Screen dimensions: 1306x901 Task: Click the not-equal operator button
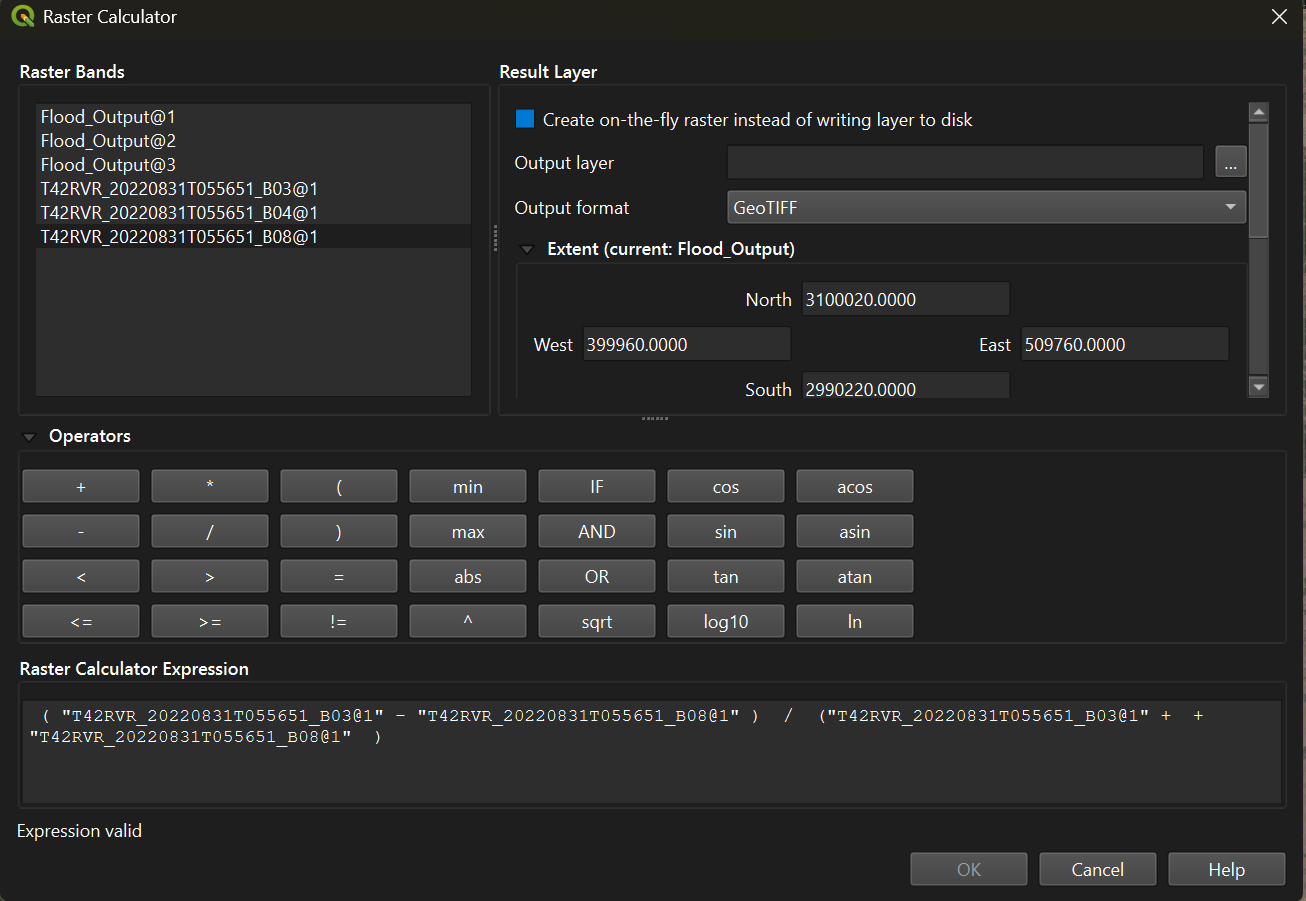click(339, 622)
